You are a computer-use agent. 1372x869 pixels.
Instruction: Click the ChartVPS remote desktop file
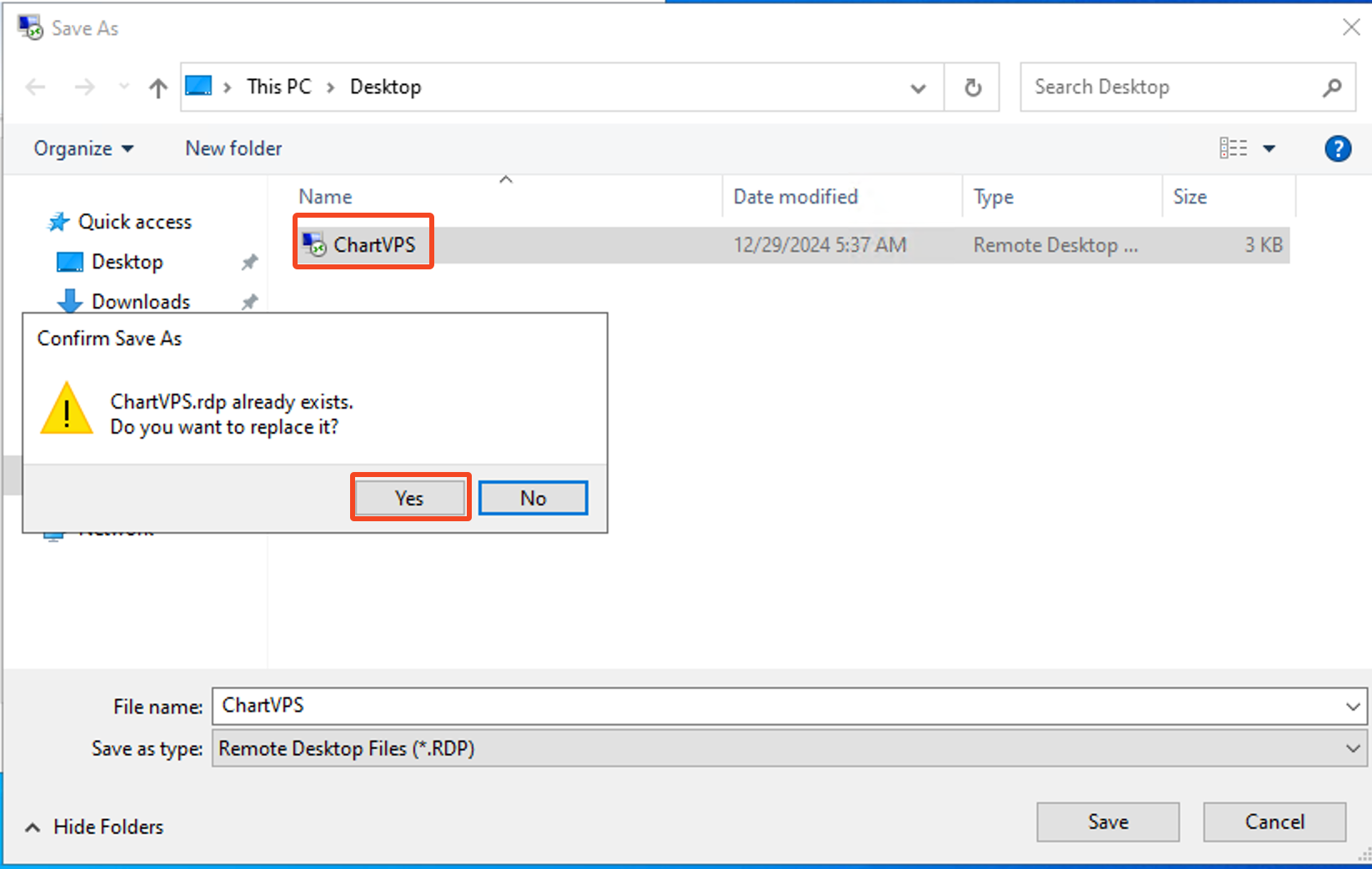pyautogui.click(x=373, y=245)
